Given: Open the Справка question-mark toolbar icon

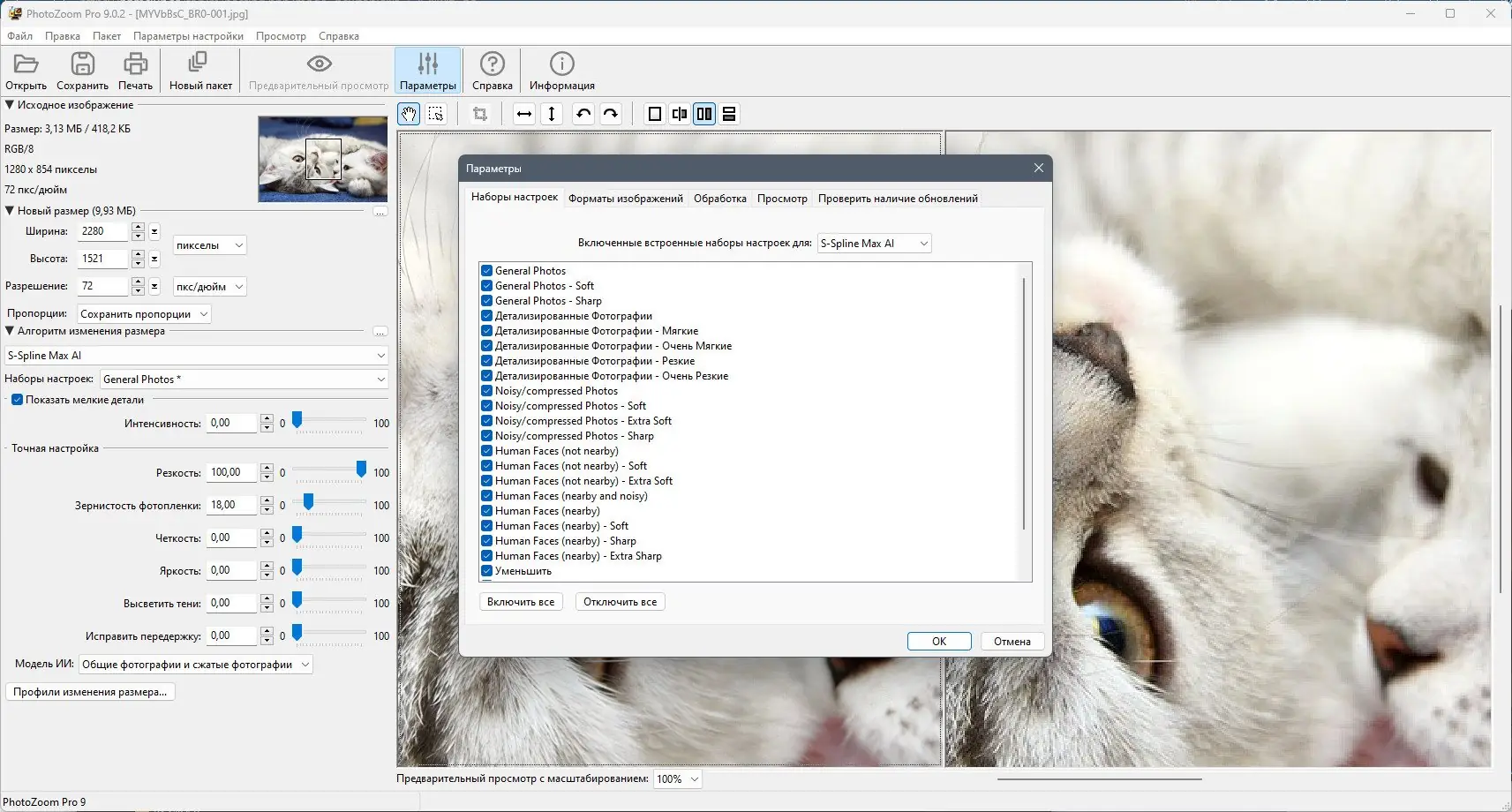Looking at the screenshot, I should (493, 64).
